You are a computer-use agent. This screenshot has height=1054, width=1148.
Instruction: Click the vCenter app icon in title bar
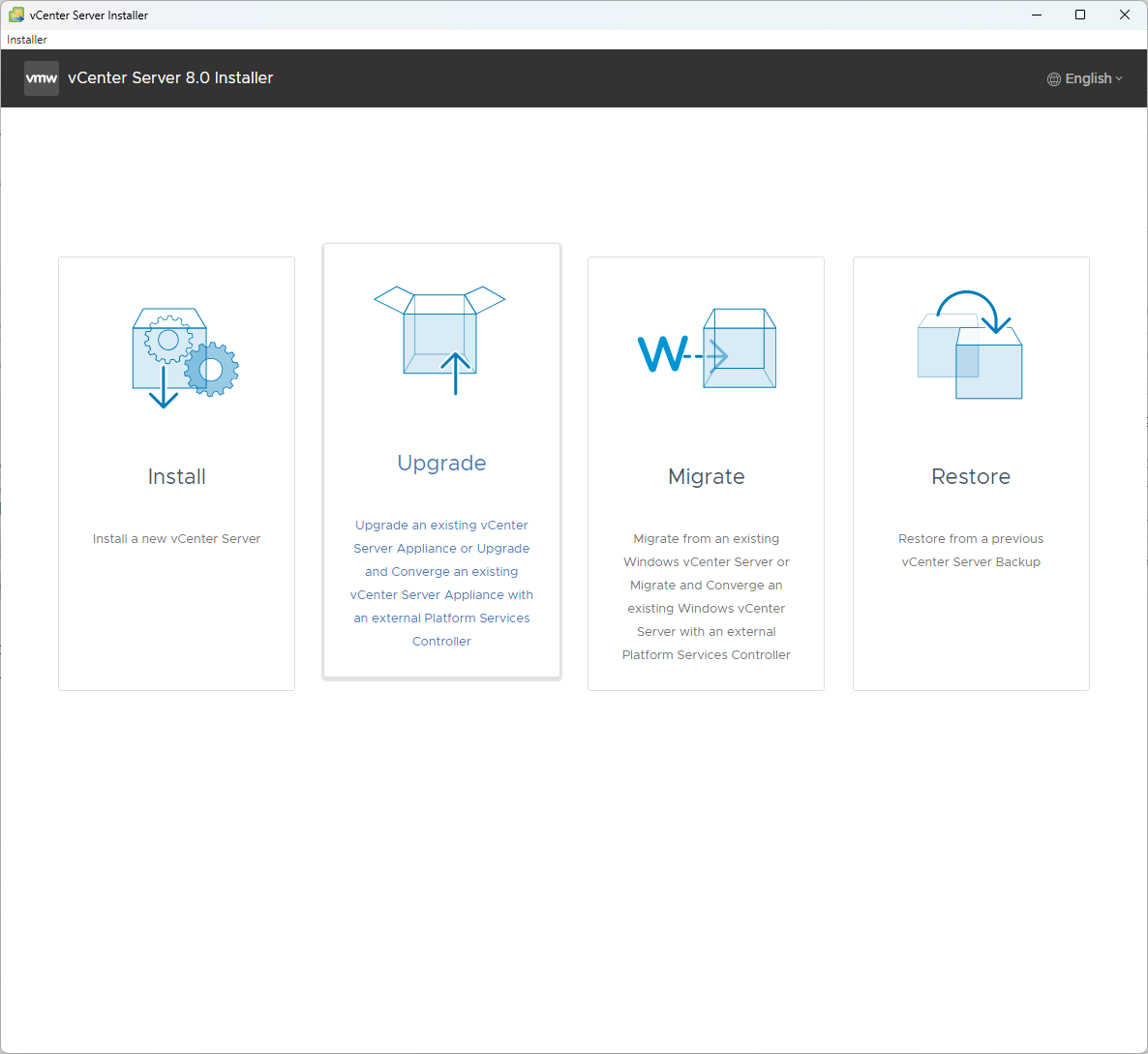pos(16,15)
